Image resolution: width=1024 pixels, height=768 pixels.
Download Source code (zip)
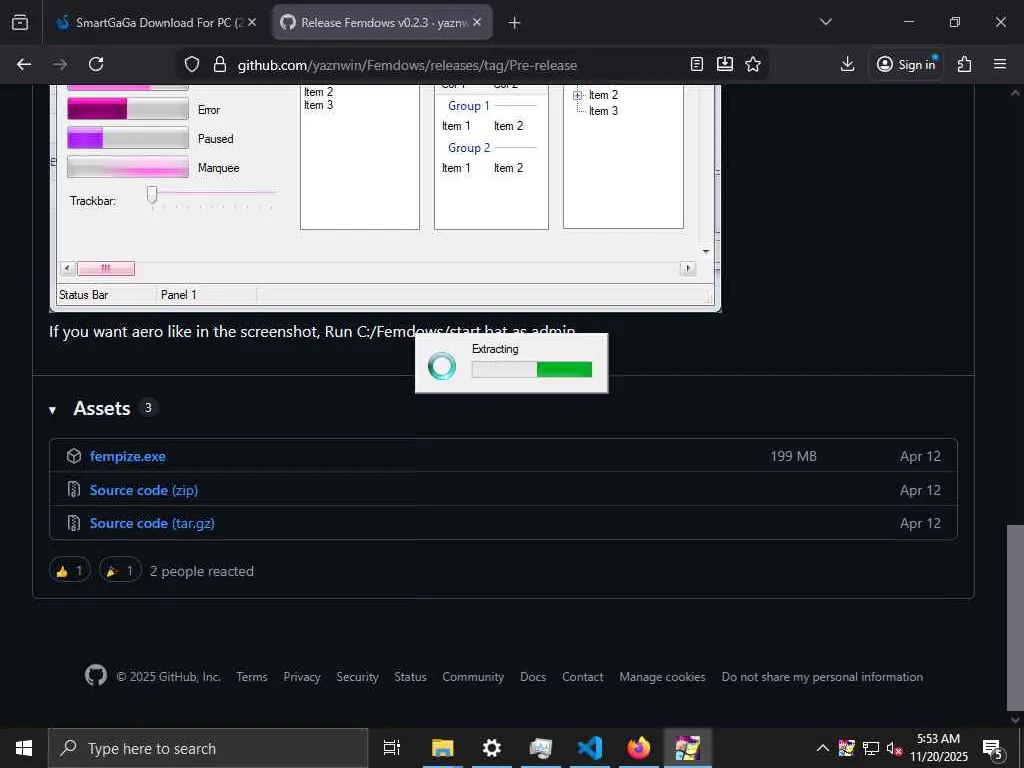[x=144, y=490]
